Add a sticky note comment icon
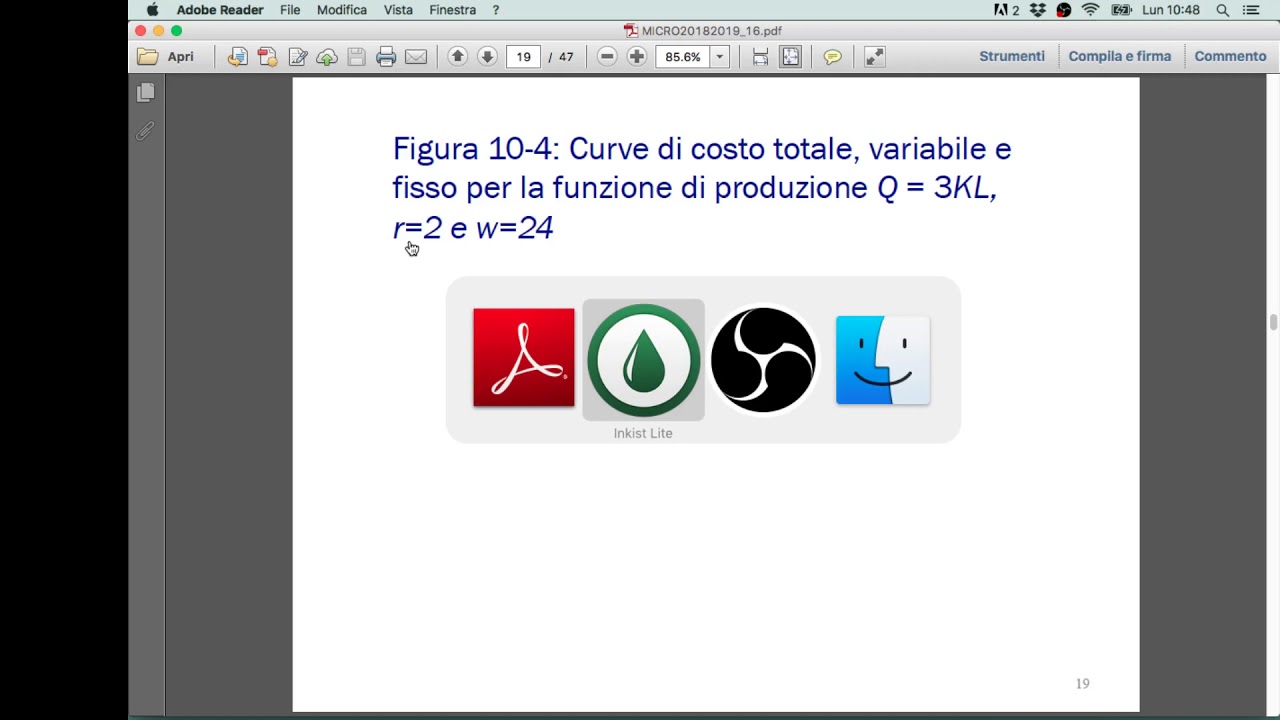Screen dimensions: 1280x720 [832, 57]
